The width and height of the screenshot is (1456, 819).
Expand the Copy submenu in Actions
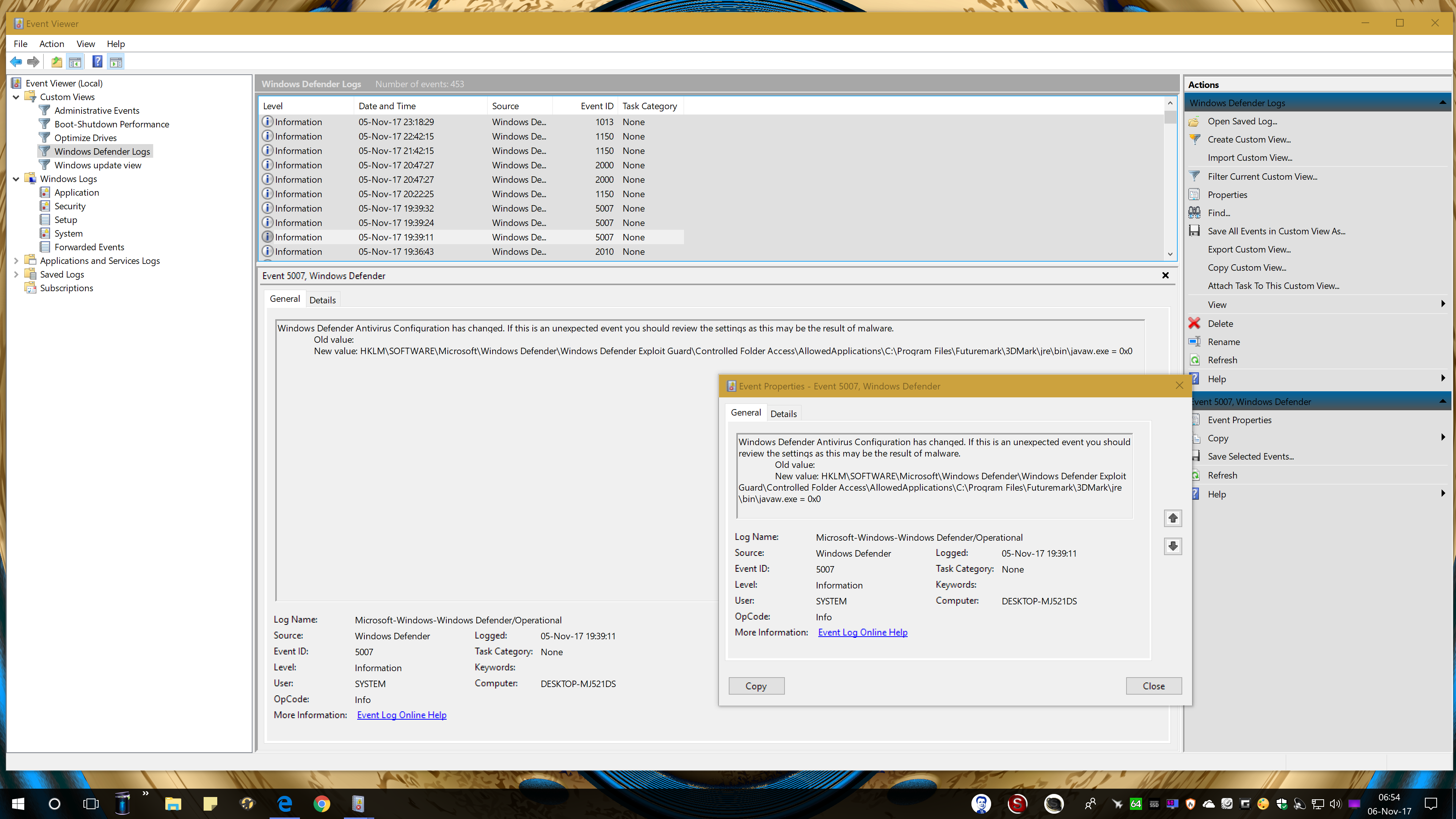(x=1443, y=438)
